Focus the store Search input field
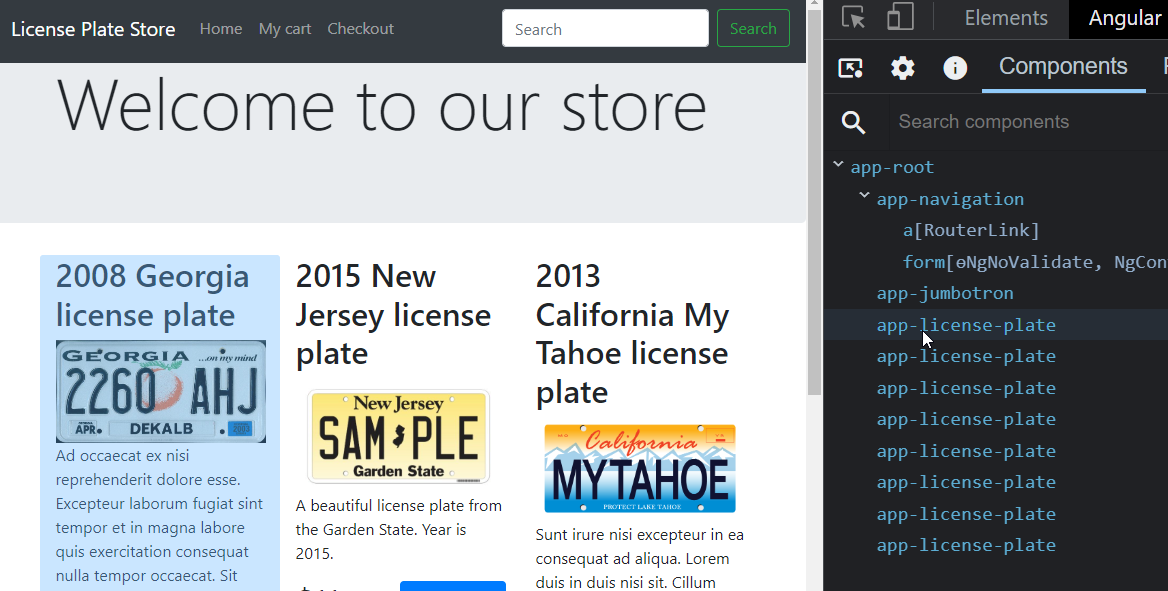Viewport: 1168px width, 591px height. pos(606,28)
